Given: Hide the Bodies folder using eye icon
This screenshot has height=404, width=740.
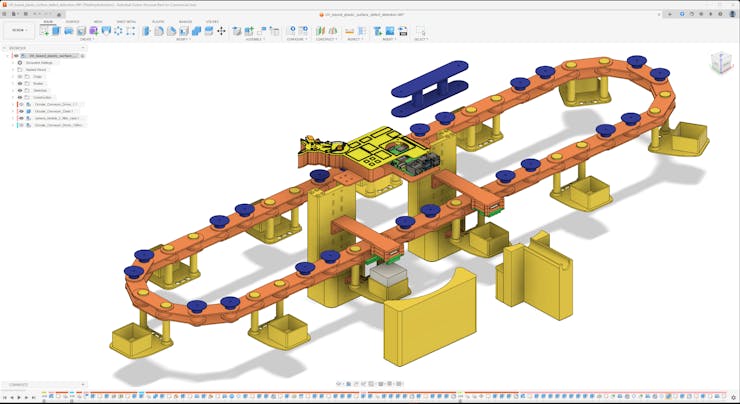Looking at the screenshot, I should click(22, 83).
